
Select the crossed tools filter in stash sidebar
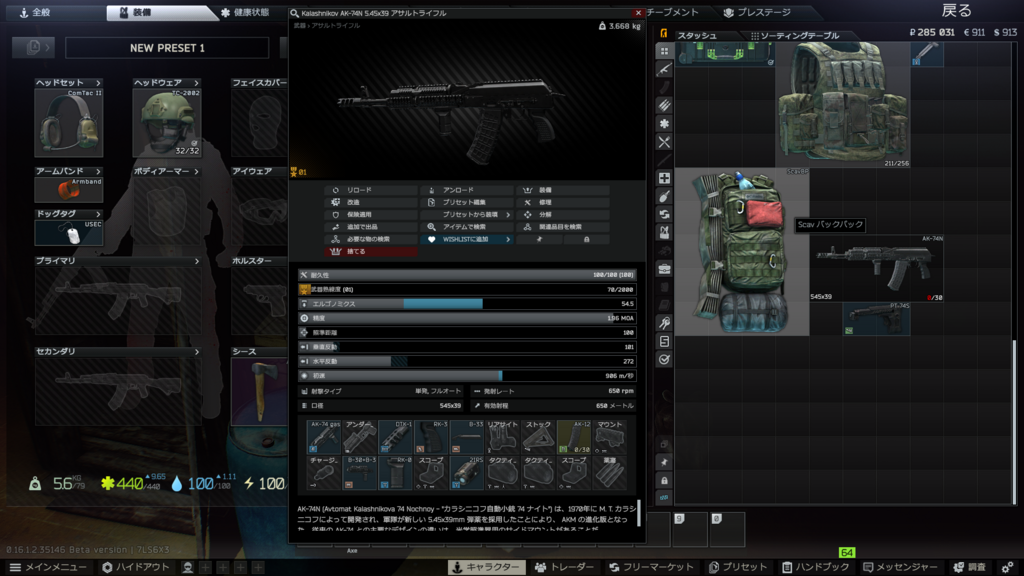664,142
